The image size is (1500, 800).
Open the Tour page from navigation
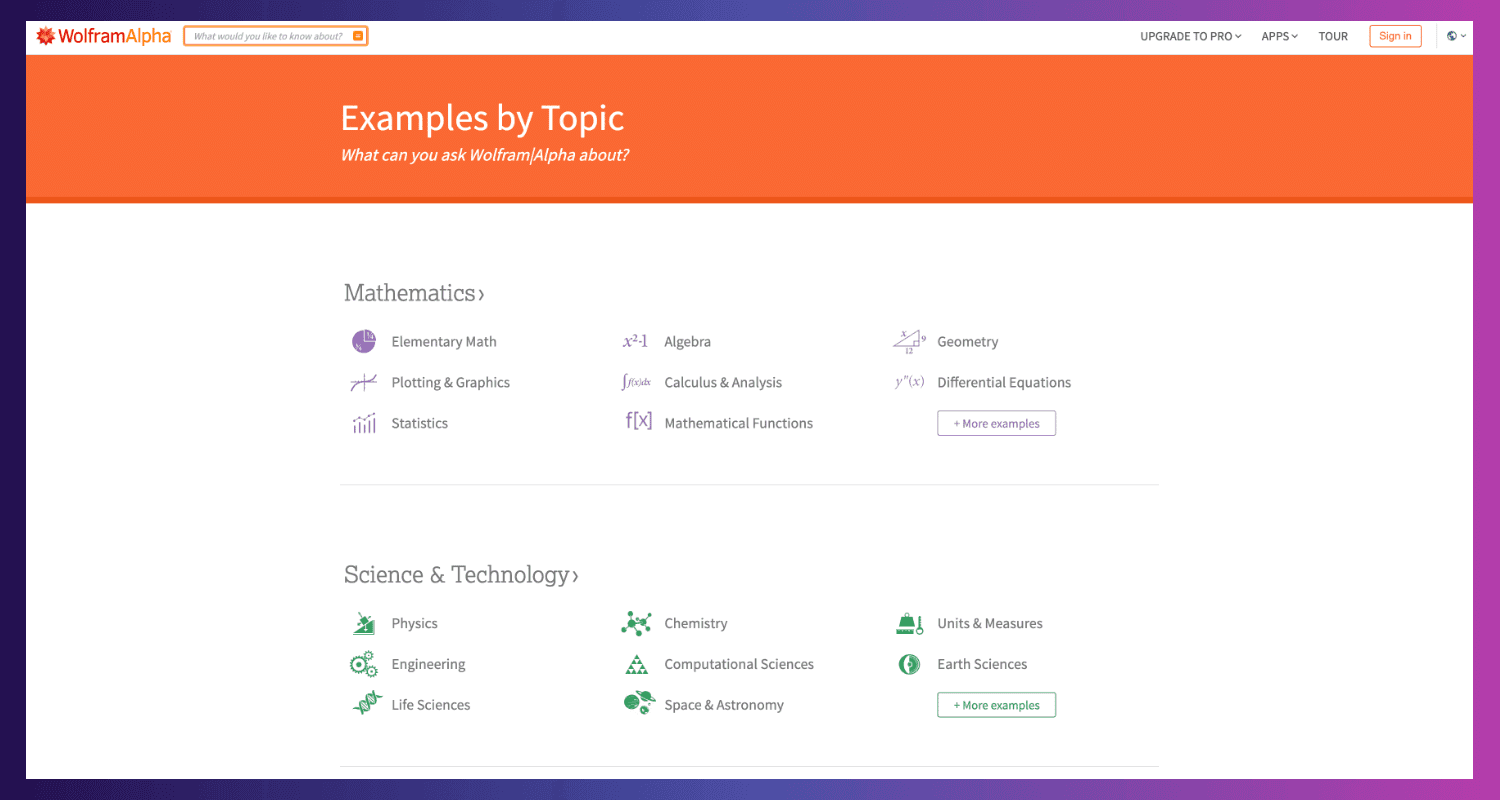[x=1333, y=36]
